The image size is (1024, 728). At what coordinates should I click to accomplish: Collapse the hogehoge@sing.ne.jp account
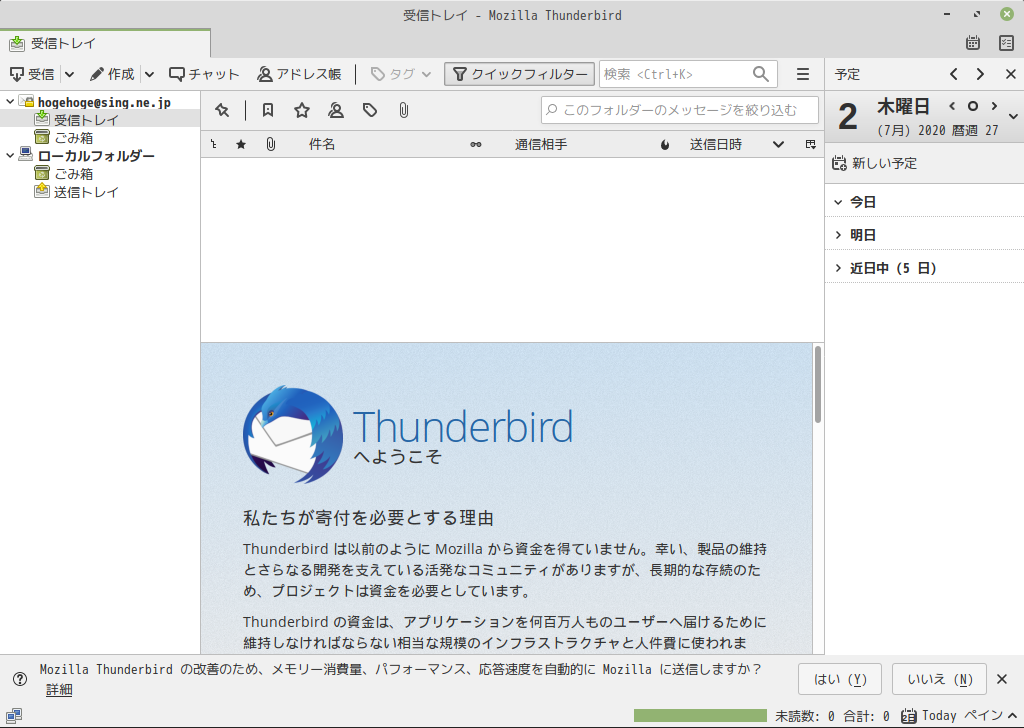pyautogui.click(x=10, y=102)
